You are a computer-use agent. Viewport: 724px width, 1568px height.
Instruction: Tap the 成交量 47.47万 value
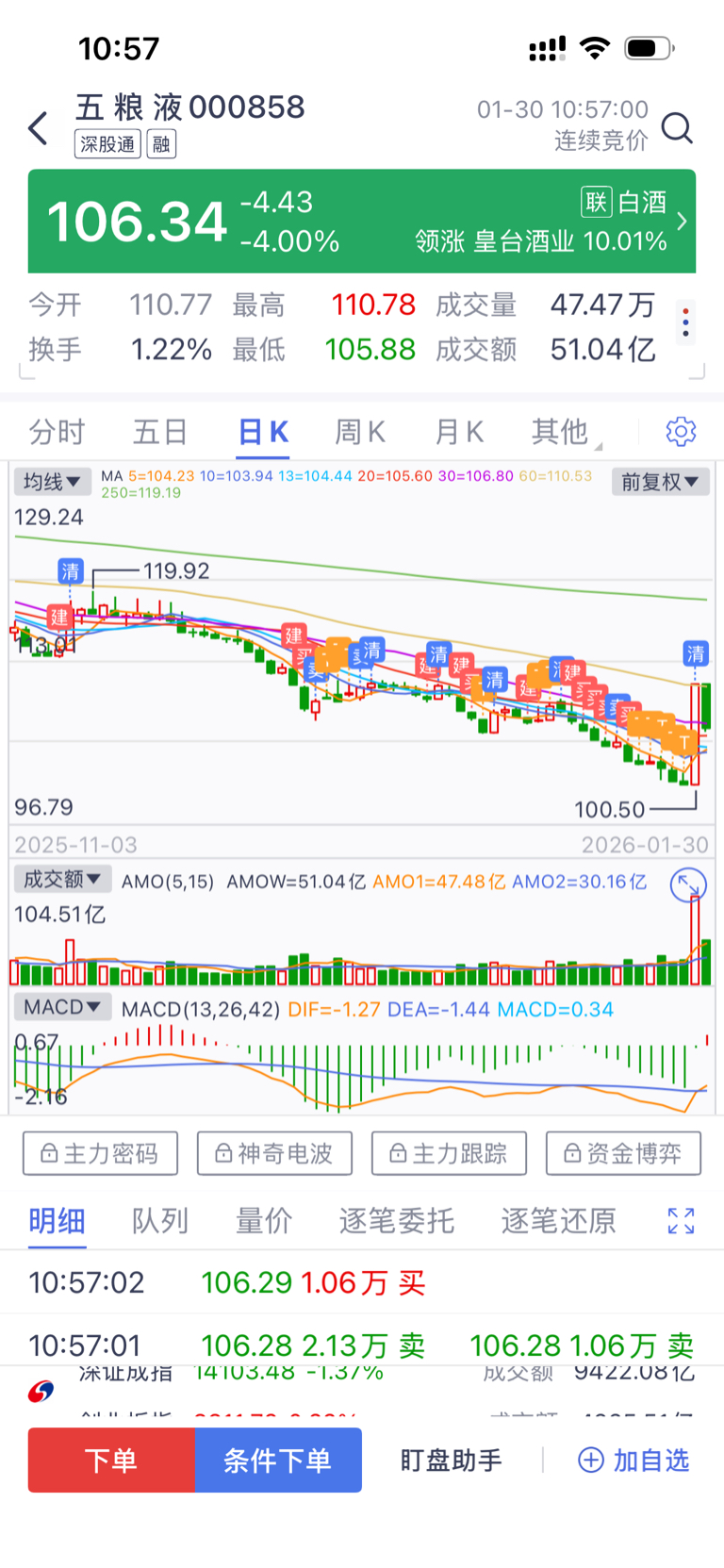point(603,305)
